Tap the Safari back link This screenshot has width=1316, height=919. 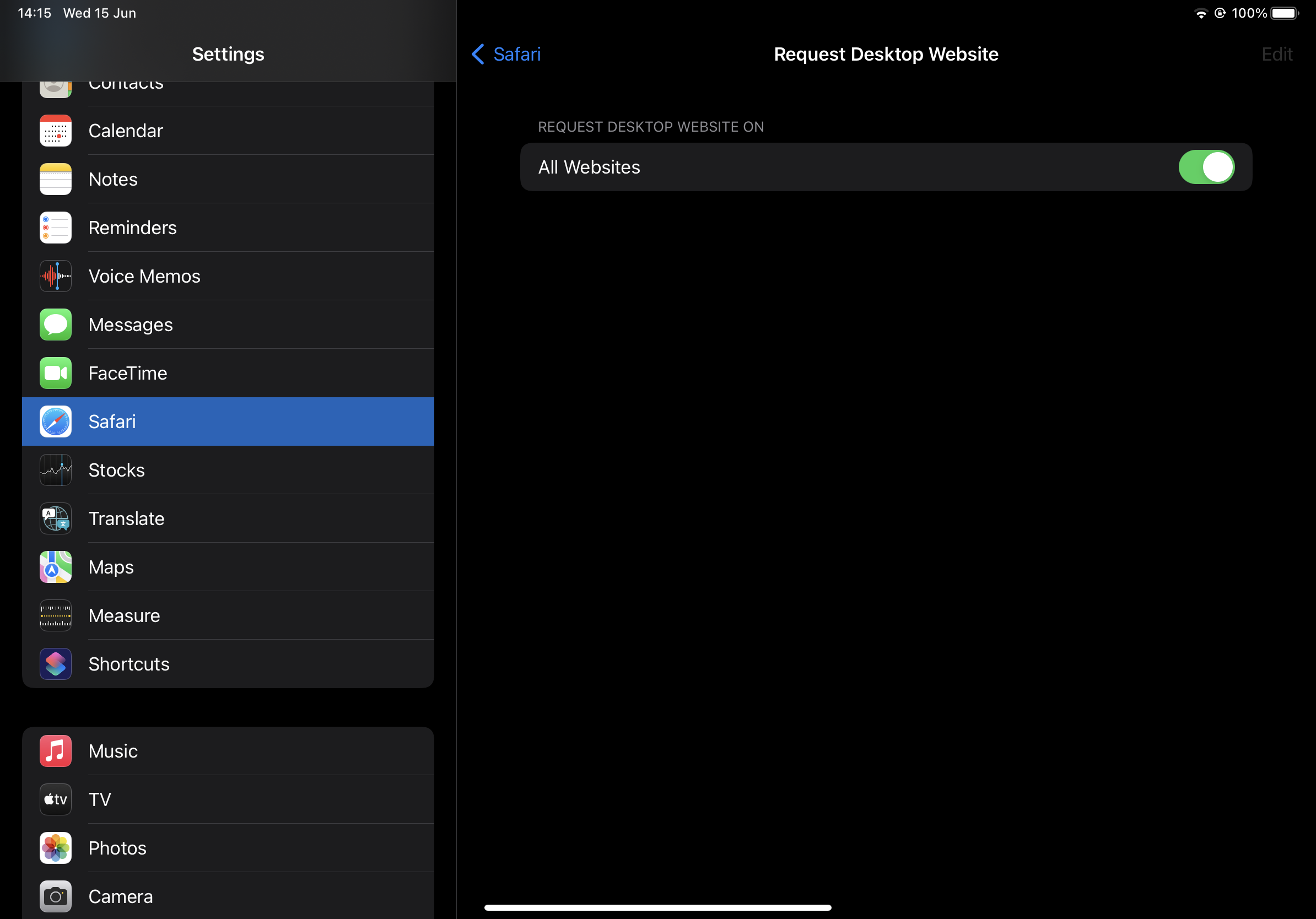click(516, 55)
